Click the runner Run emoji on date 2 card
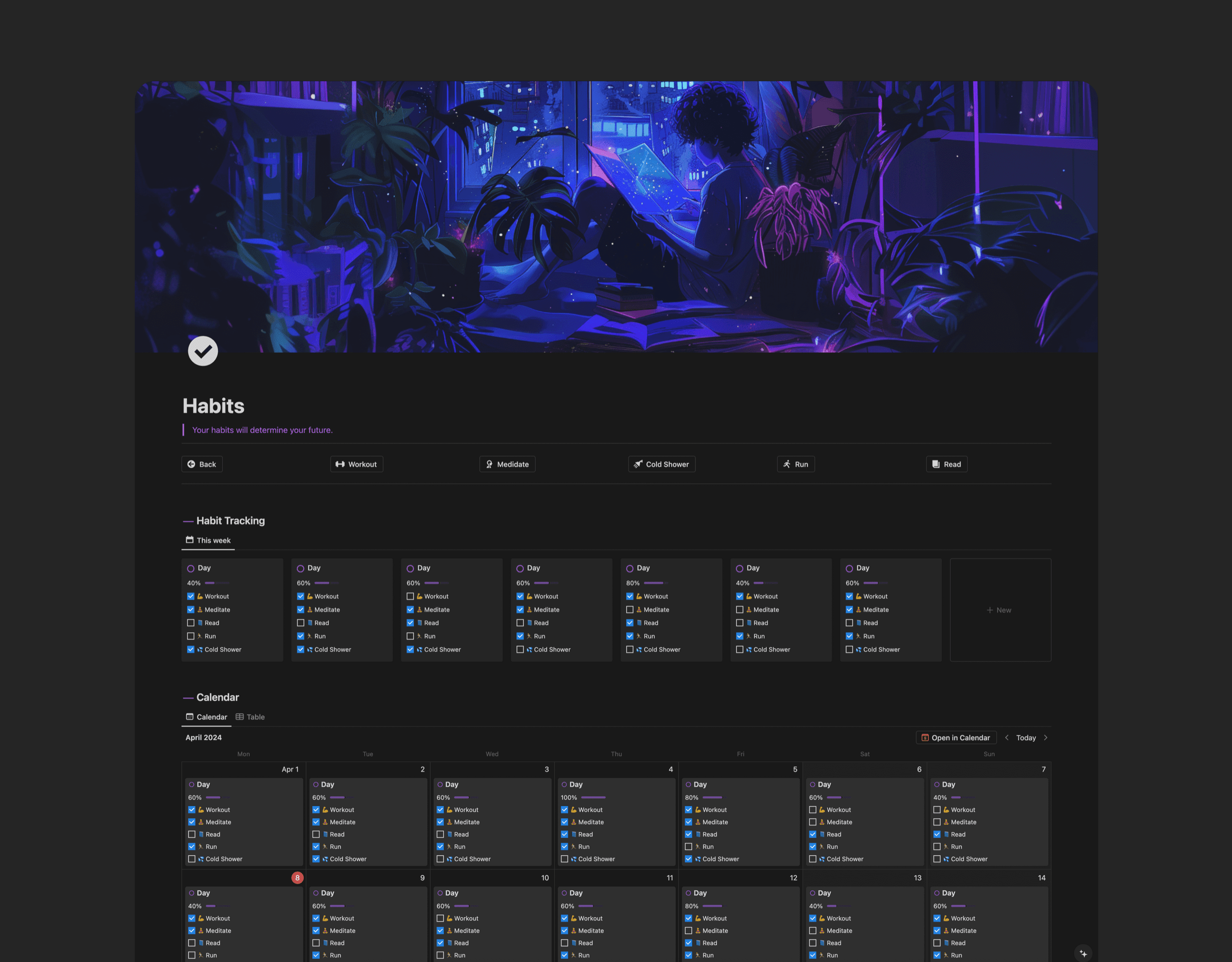This screenshot has width=1232, height=962. [325, 847]
